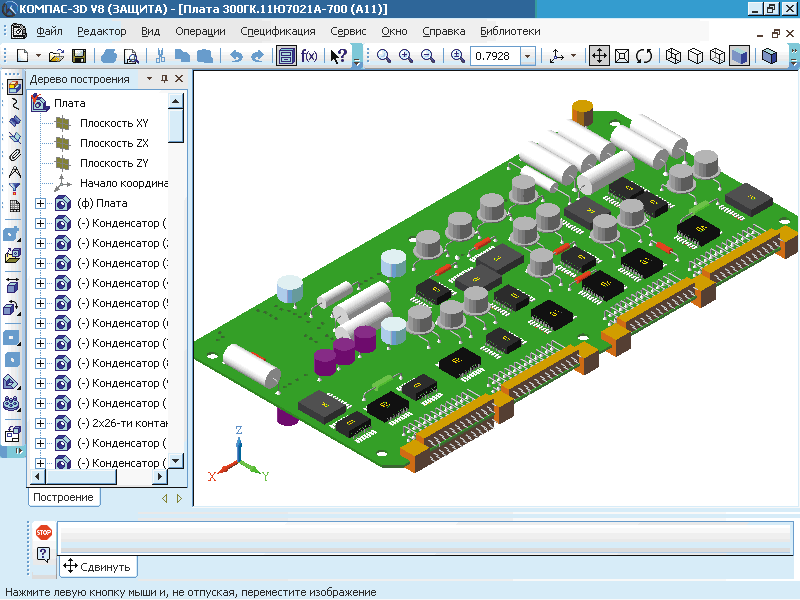Switch to hidden lines removed display

[x=695, y=56]
